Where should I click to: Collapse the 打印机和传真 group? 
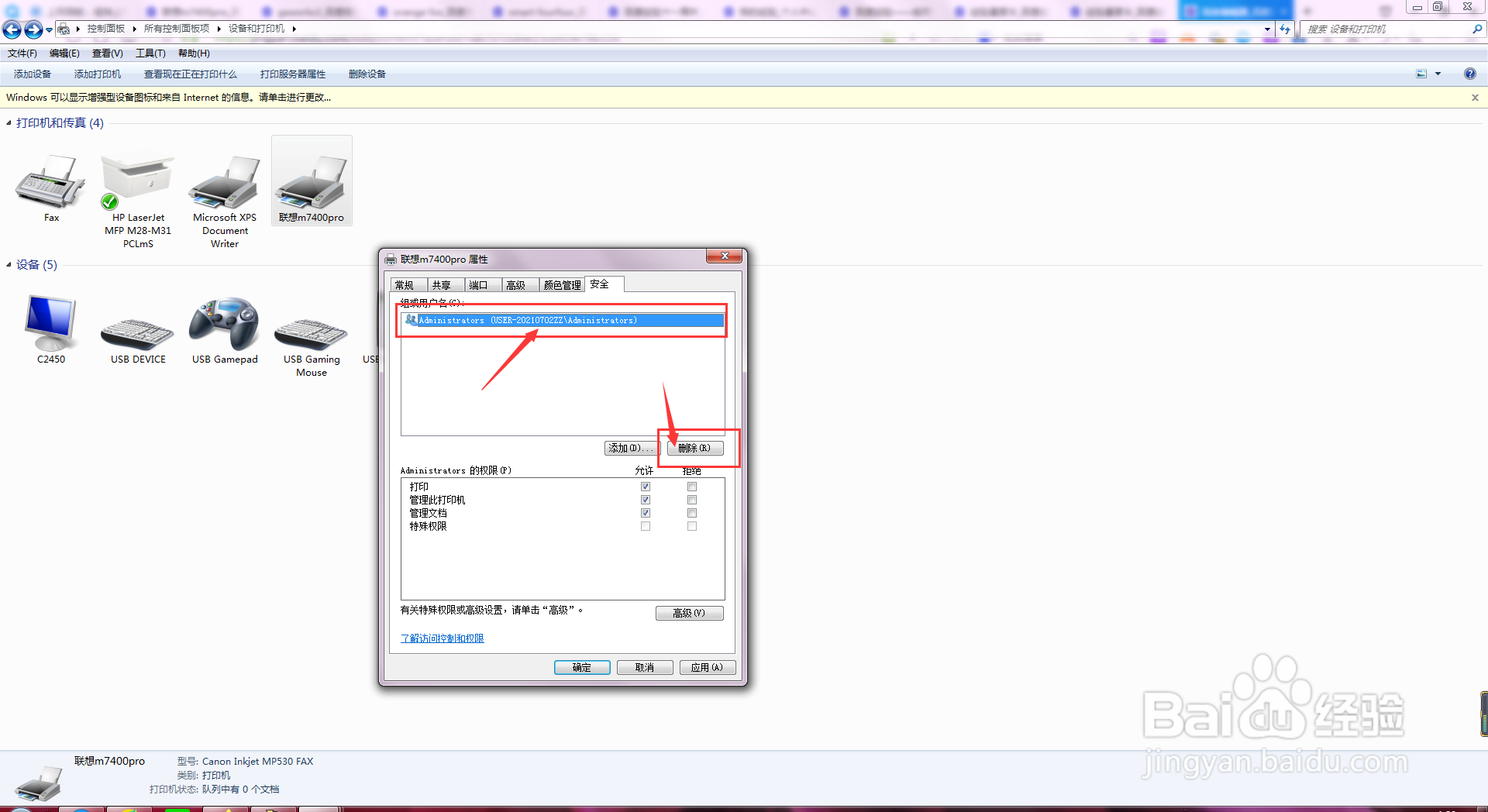click(9, 122)
